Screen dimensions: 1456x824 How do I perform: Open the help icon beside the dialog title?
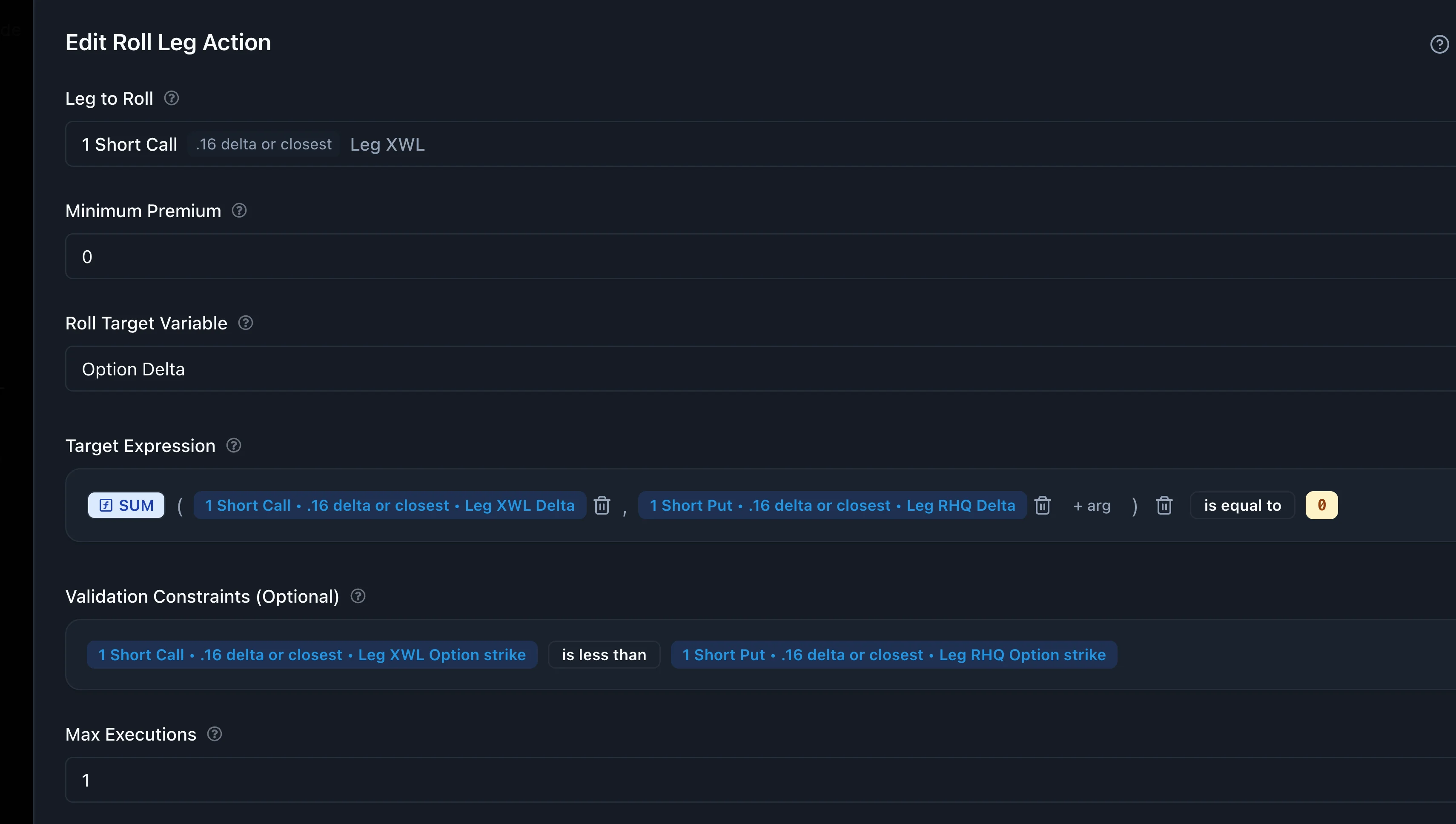click(1439, 44)
